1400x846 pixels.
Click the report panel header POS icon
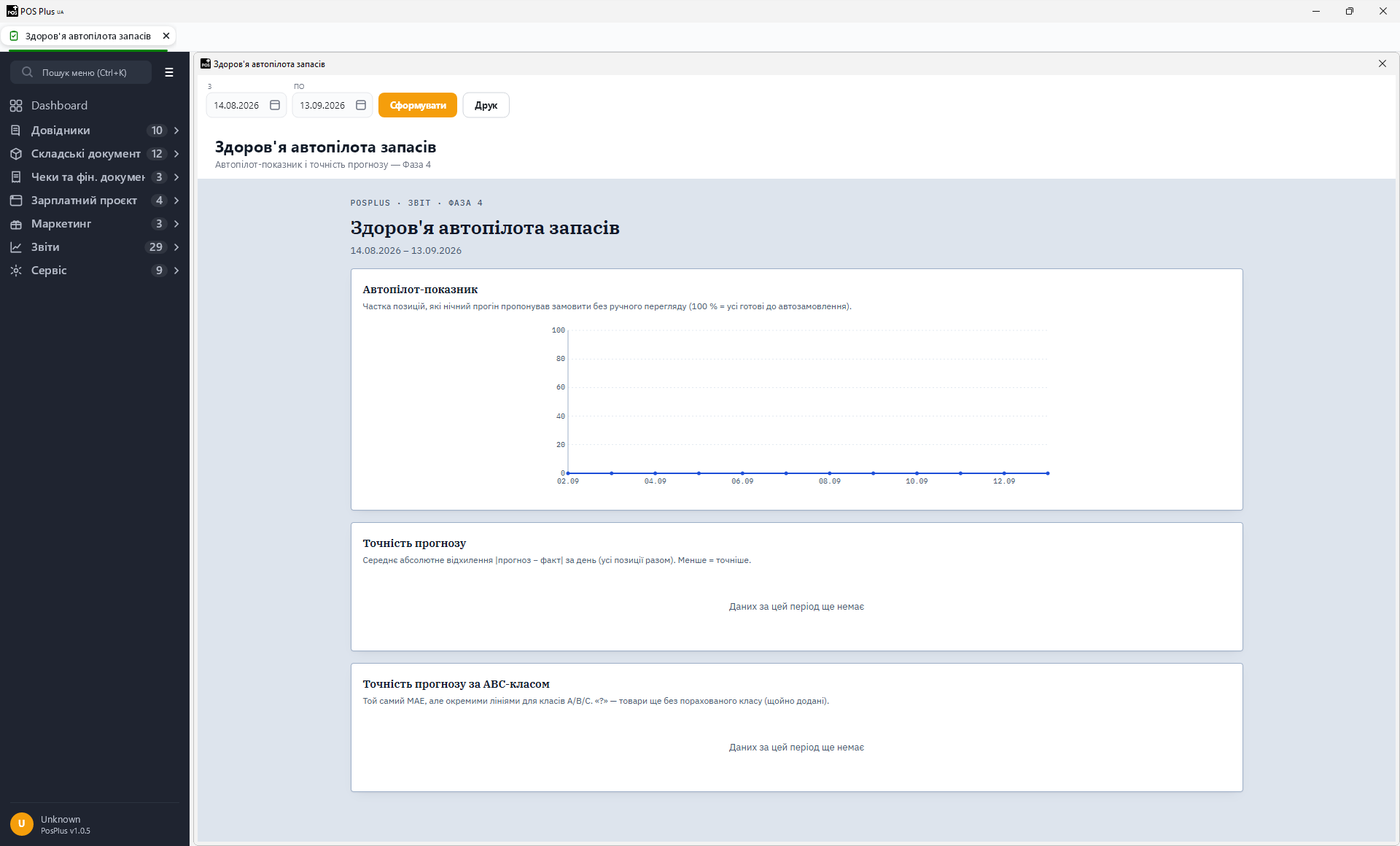206,63
